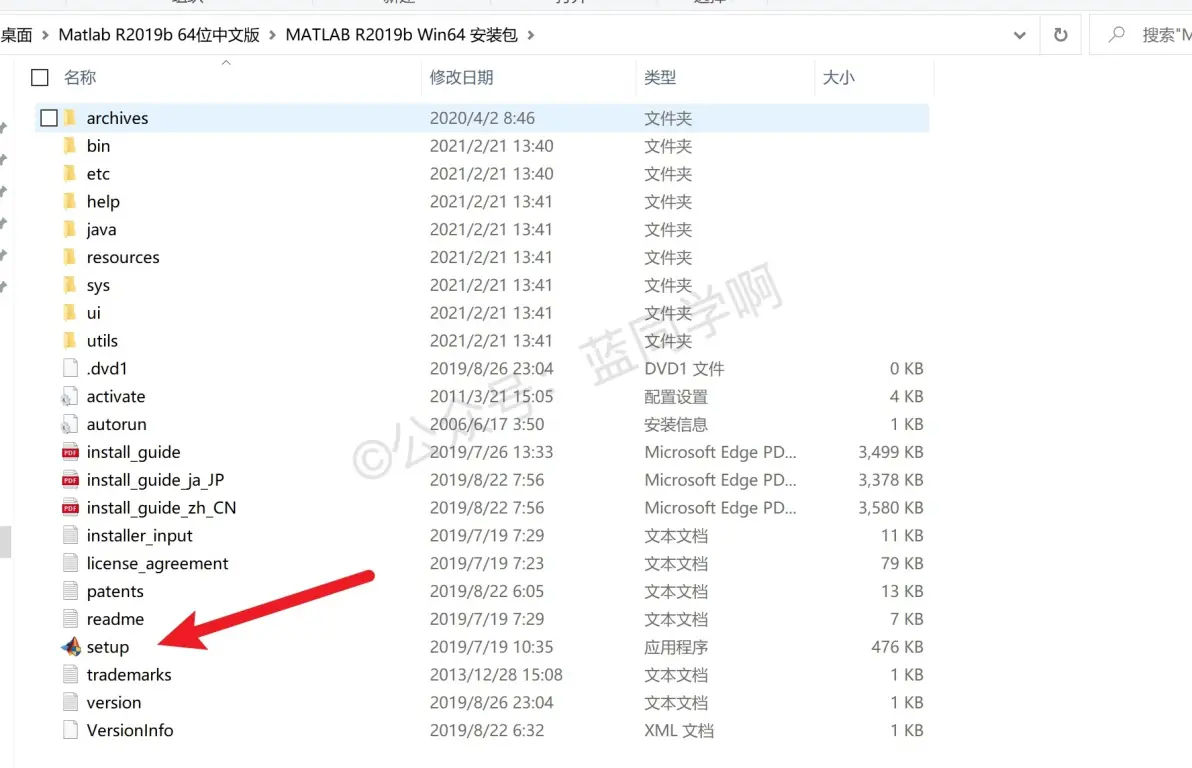The image size is (1192, 768).
Task: Click the utils folder icon
Action: click(70, 341)
